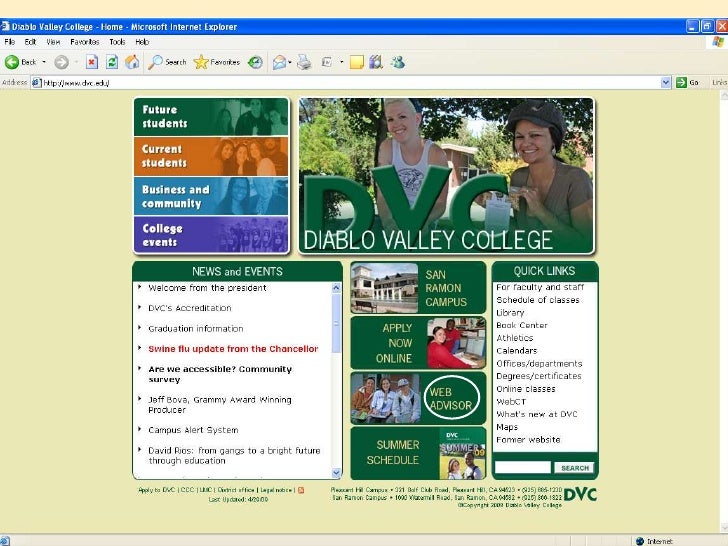Open the Favorites menu
Screen dimensions: 728x546
pos(84,42)
